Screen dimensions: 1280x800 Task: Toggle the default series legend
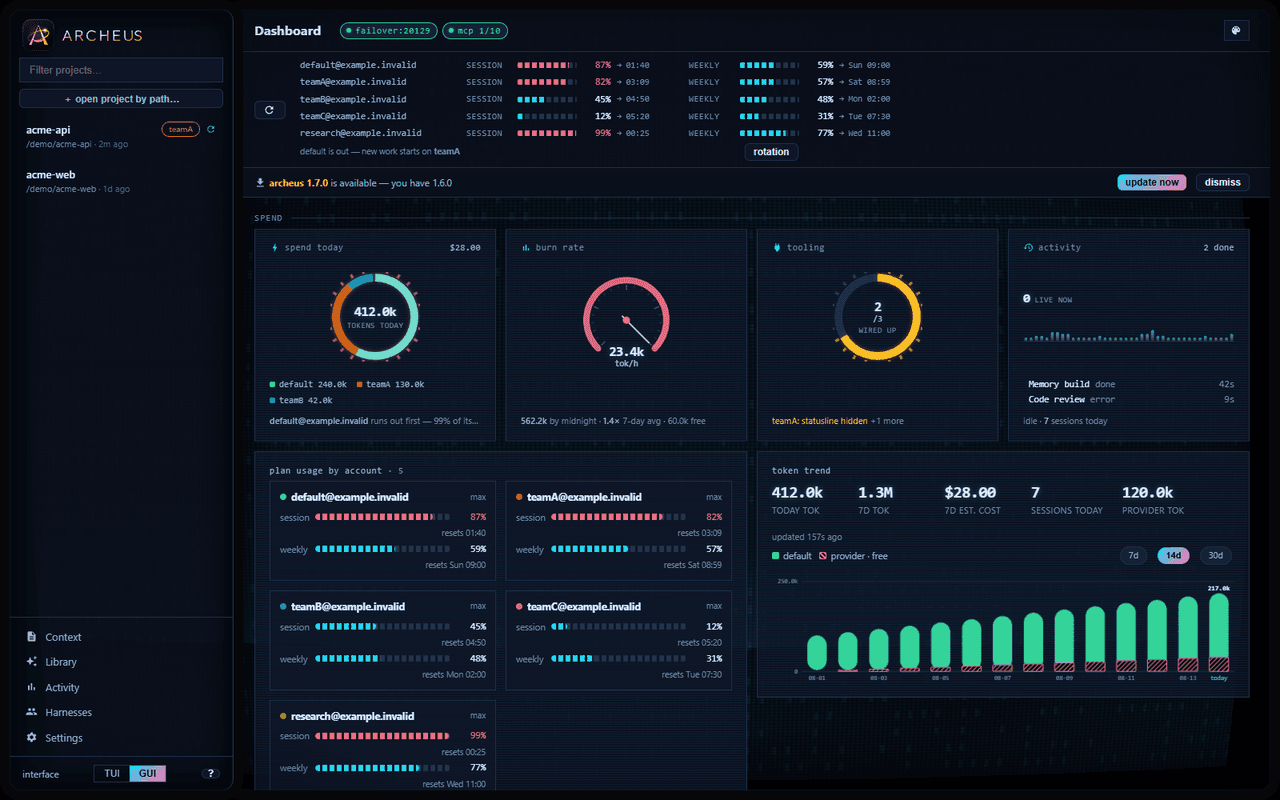(792, 556)
